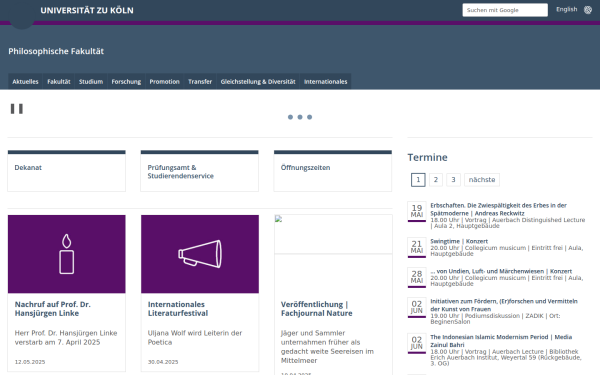This screenshot has height=375, width=600.
Task: Click text 'verstarb am 7. April 2025'
Action: 57,342
